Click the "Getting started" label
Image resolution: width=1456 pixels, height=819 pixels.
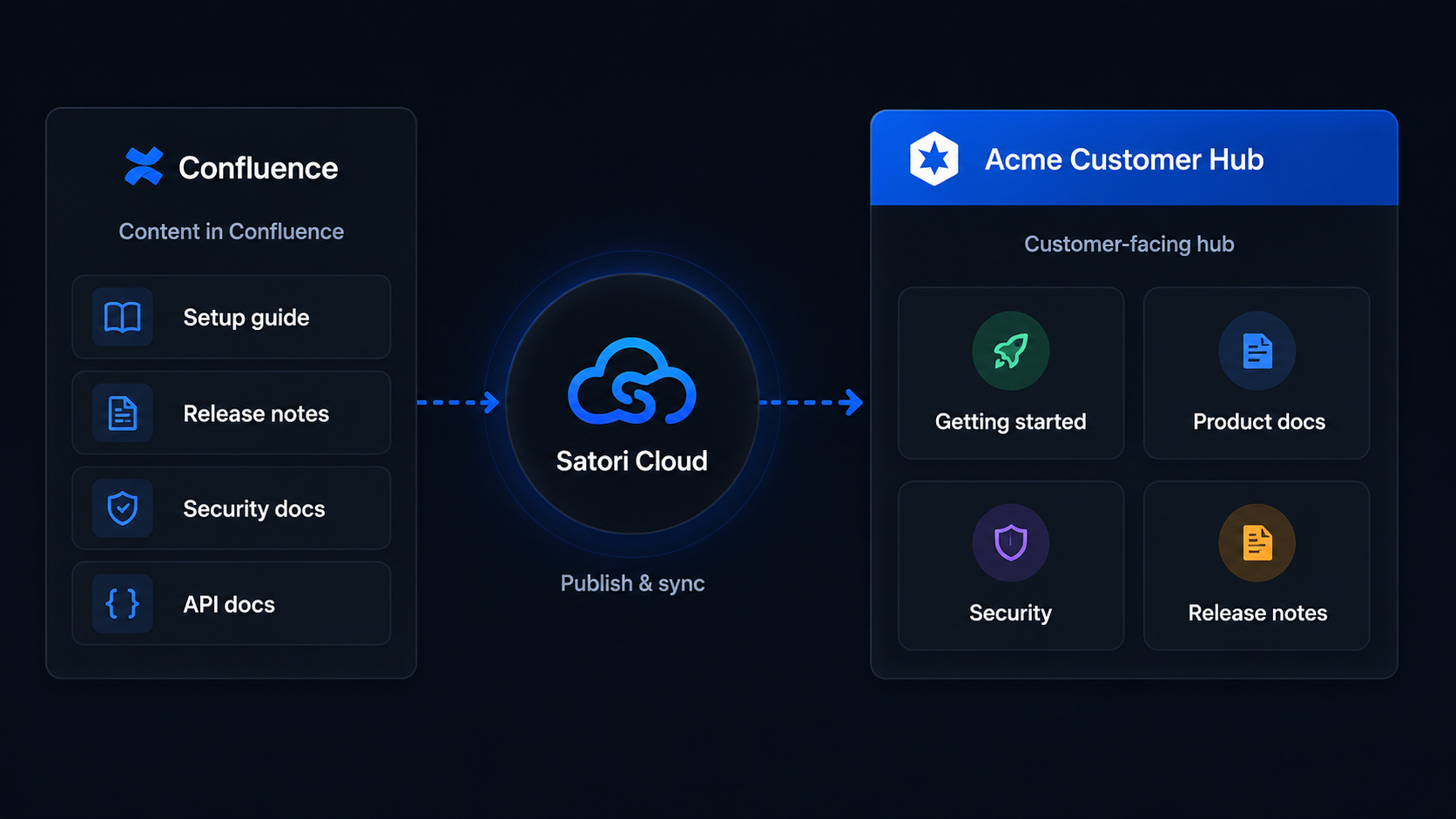click(x=1011, y=422)
